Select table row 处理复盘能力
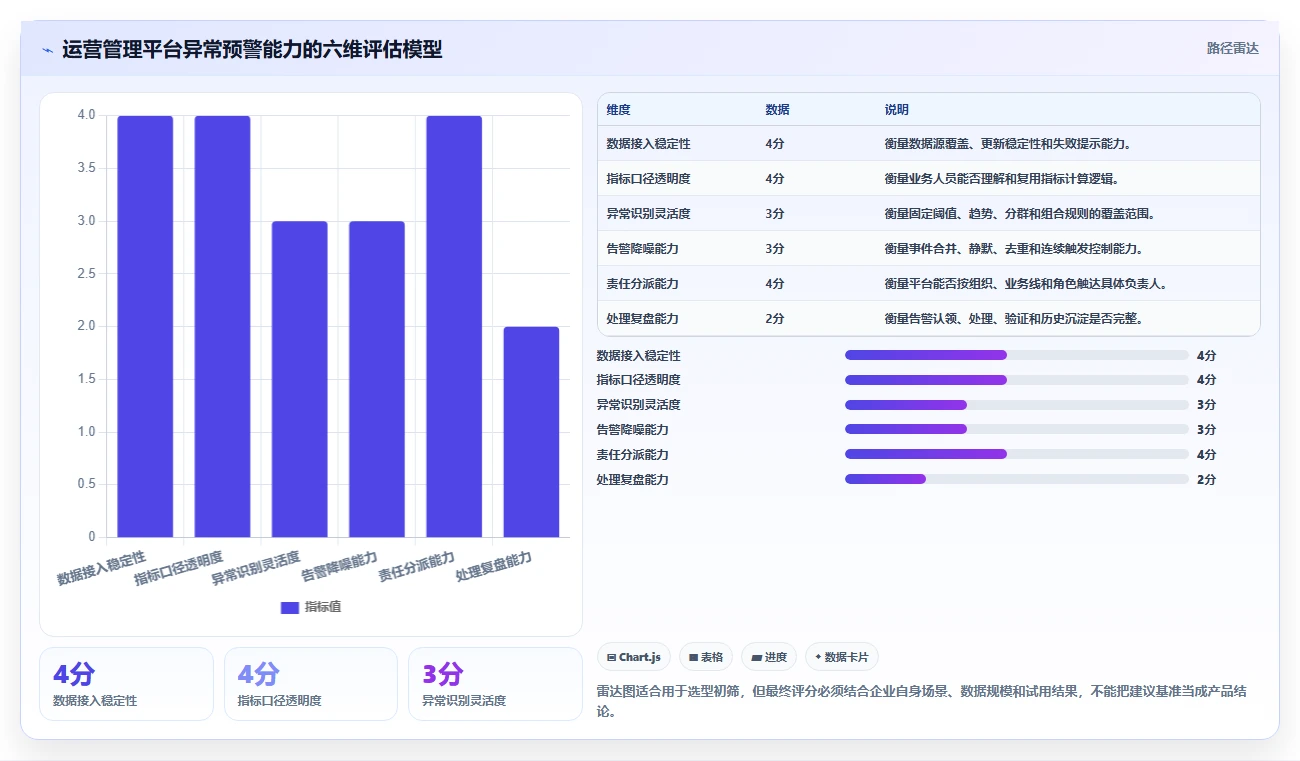This screenshot has width=1300, height=761. coord(929,318)
